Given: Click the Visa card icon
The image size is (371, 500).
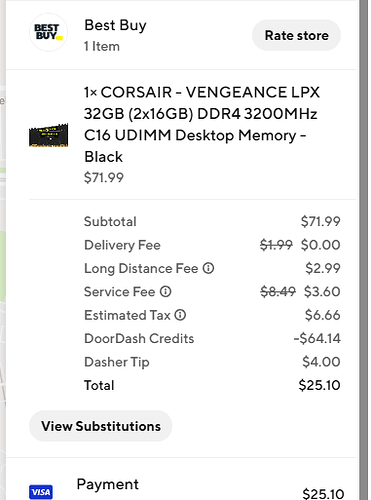Looking at the screenshot, I should (x=41, y=492).
